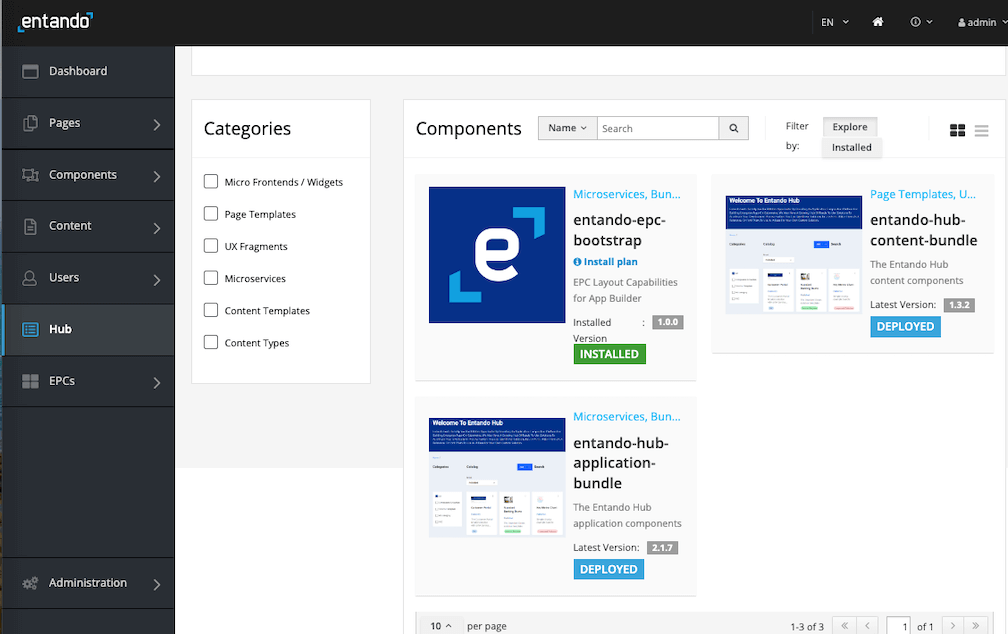
Task: Enable the Microservices category filter
Action: [211, 278]
